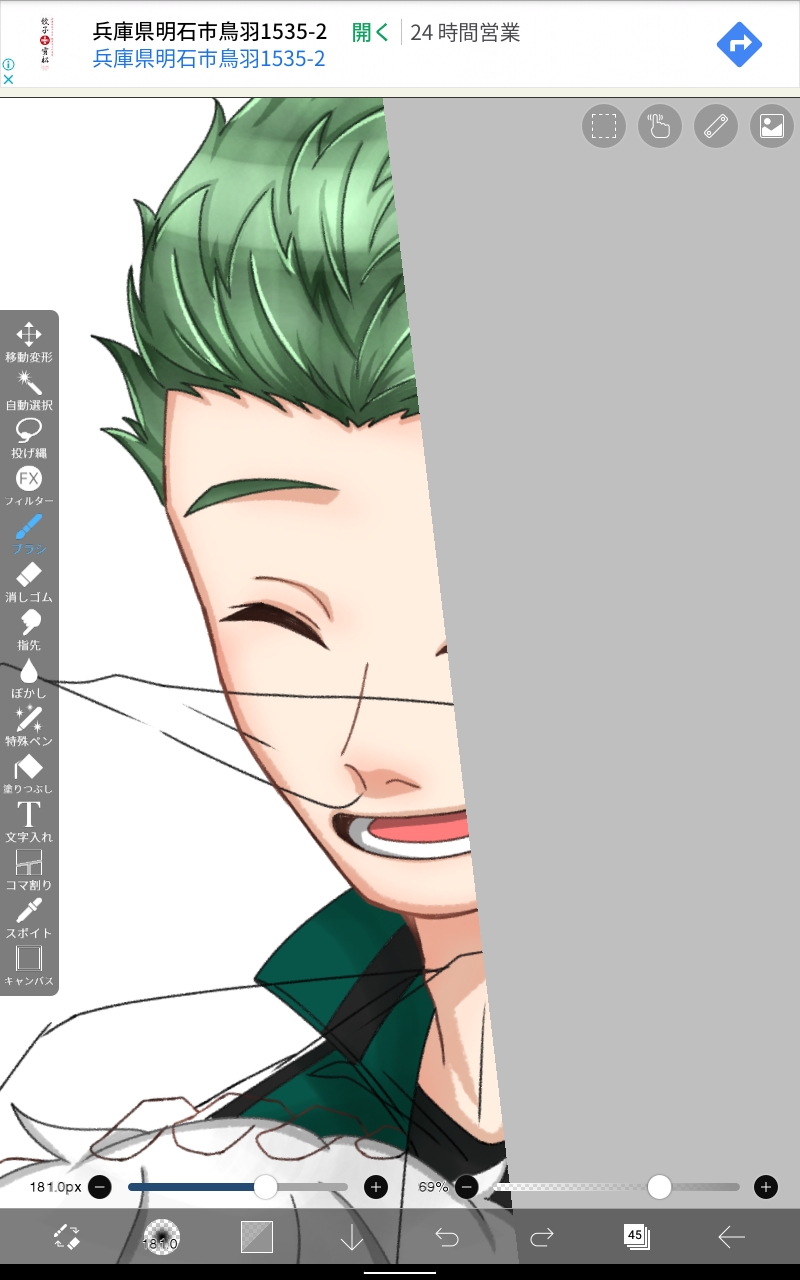The image size is (800, 1280).
Task: Tap the 開く button in the ad
Action: (370, 32)
